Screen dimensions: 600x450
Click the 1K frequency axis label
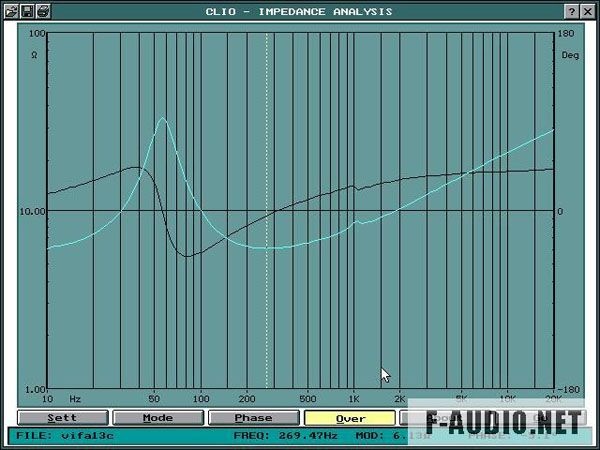(354, 399)
